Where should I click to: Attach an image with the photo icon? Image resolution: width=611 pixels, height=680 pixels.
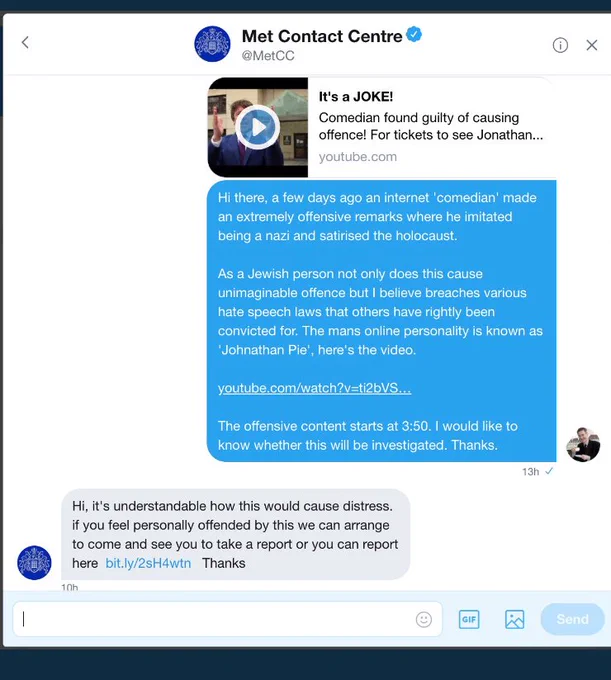[515, 619]
